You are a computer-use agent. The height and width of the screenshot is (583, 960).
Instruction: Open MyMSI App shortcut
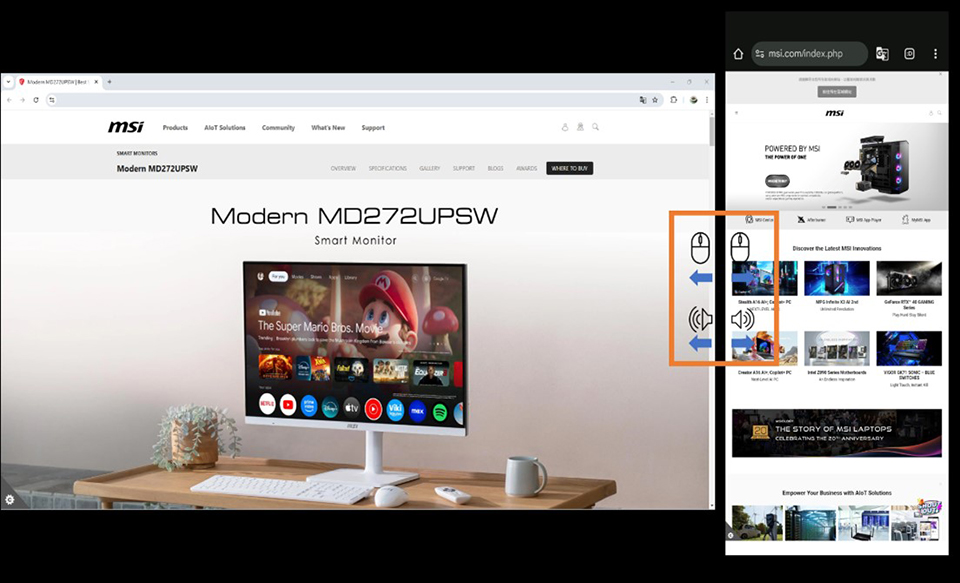(x=916, y=219)
